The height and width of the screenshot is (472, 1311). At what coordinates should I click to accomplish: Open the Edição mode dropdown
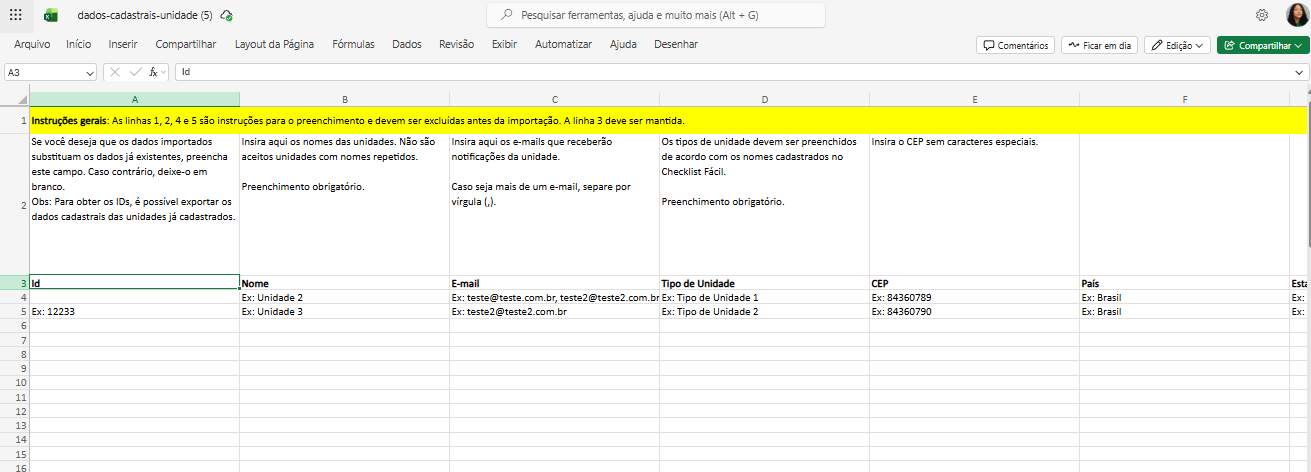1177,45
